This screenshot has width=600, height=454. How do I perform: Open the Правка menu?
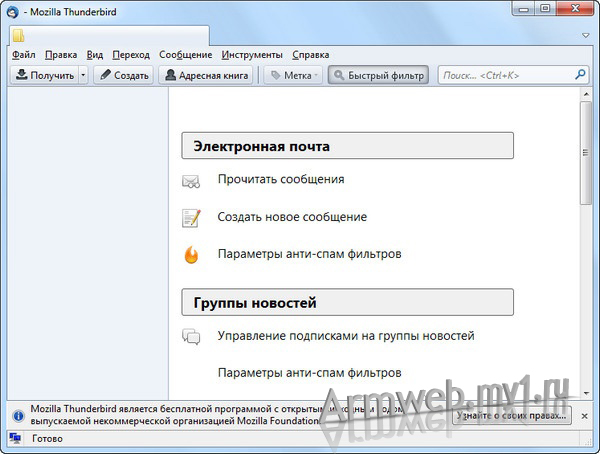coord(61,55)
